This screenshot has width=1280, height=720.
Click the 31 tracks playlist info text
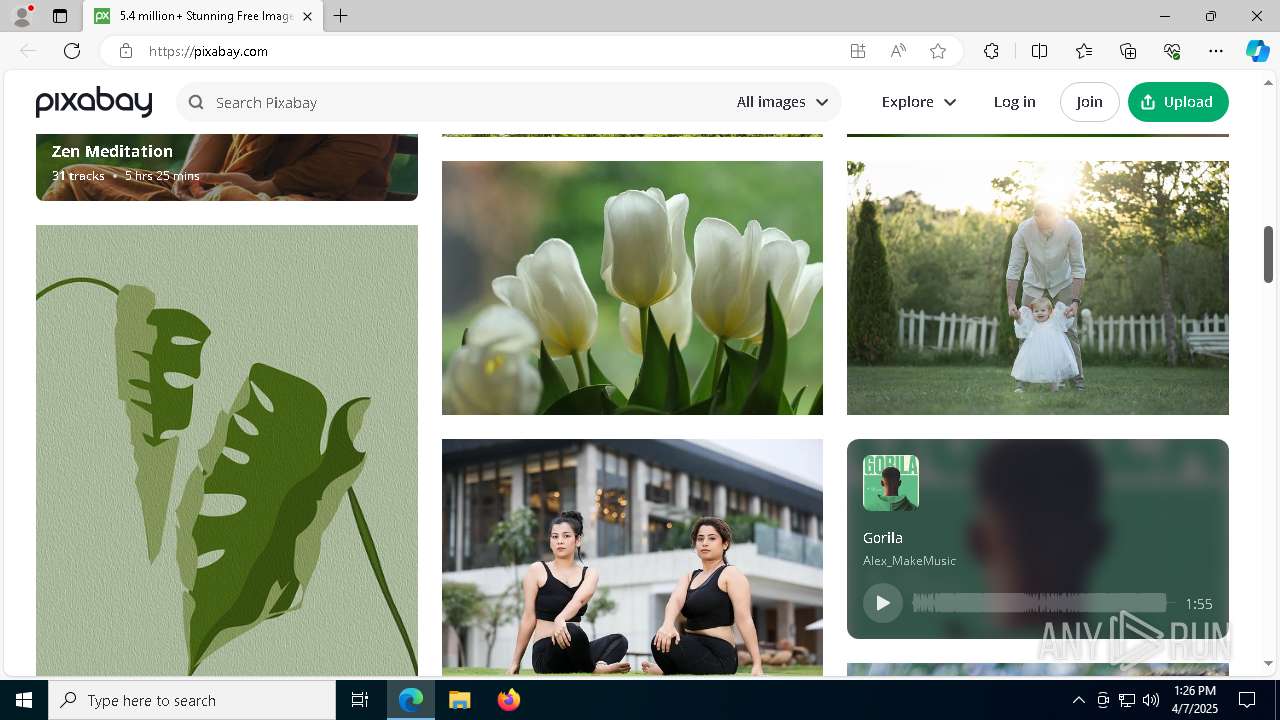coord(78,176)
